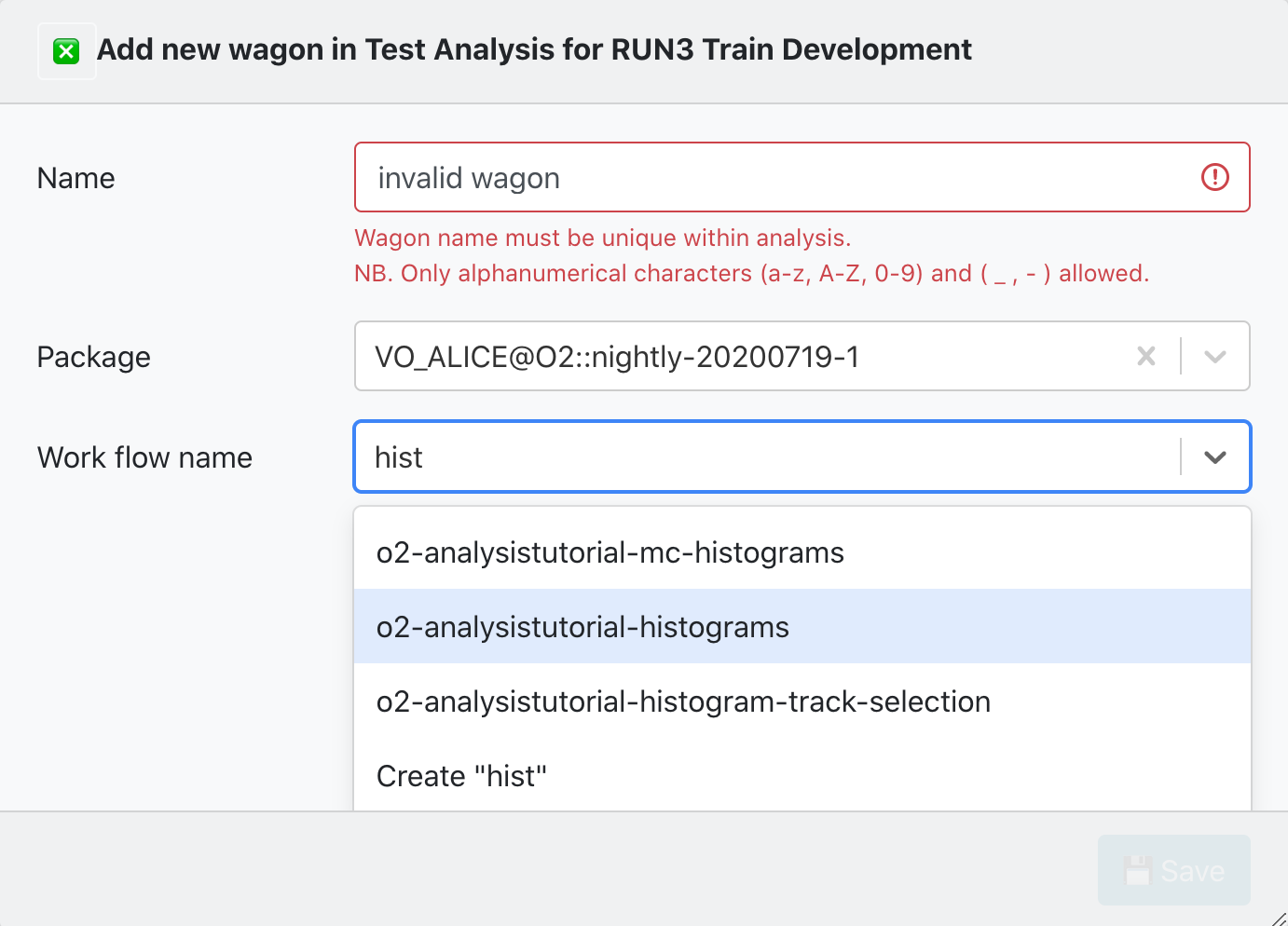Clear the selected Package value
1288x926 pixels.
tap(1146, 356)
